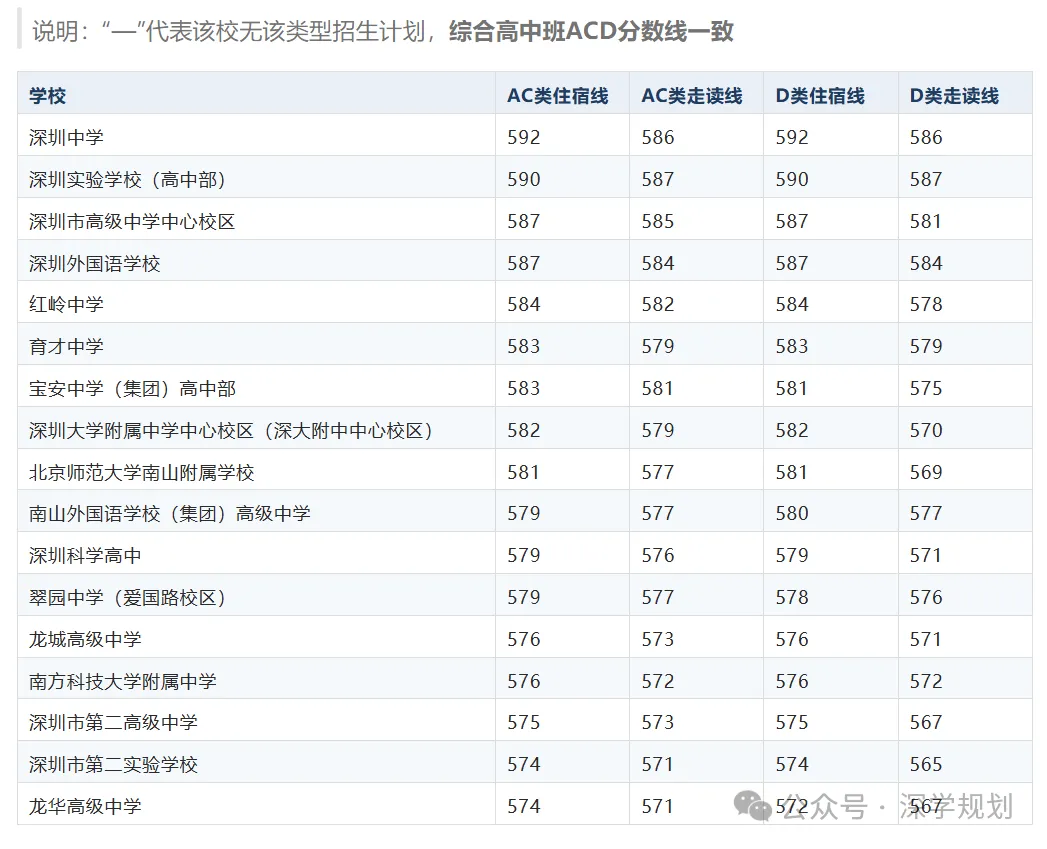Click the AC类住宿线 column header
The width and height of the screenshot is (1047, 849).
click(x=558, y=96)
